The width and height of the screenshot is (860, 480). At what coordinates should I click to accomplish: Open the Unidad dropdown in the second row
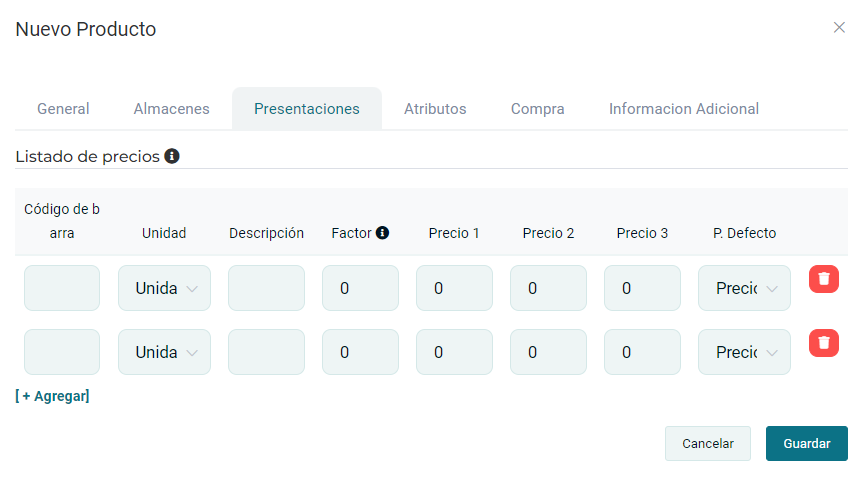click(164, 352)
